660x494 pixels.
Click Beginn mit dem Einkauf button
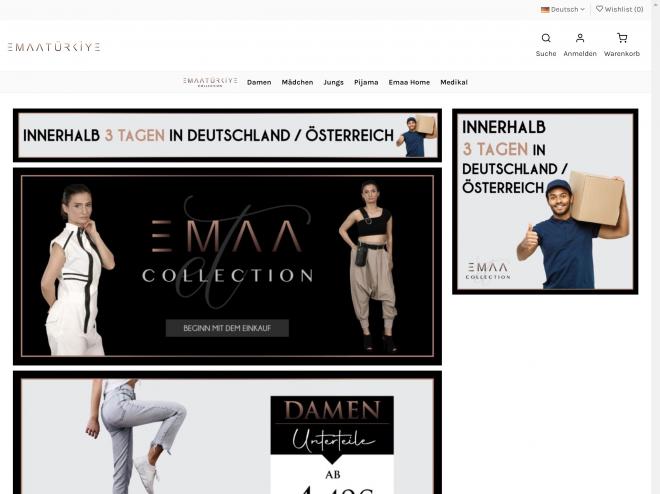pyautogui.click(x=227, y=328)
